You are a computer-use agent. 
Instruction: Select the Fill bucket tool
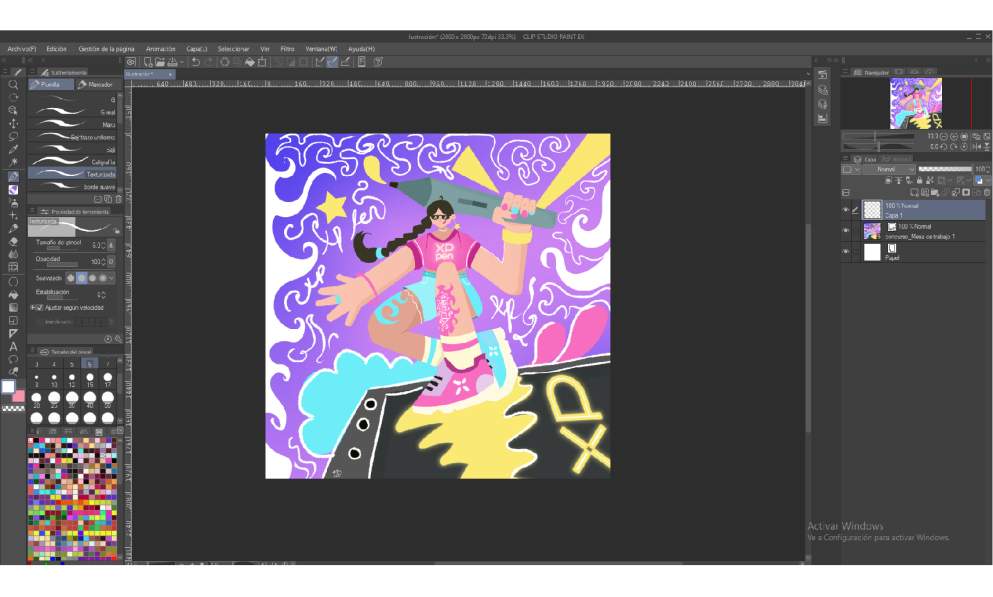[13, 294]
